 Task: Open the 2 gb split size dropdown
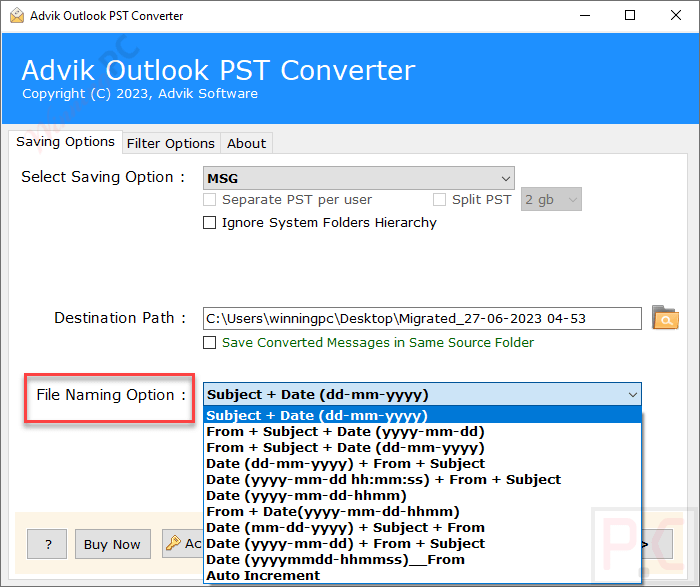pyautogui.click(x=551, y=199)
